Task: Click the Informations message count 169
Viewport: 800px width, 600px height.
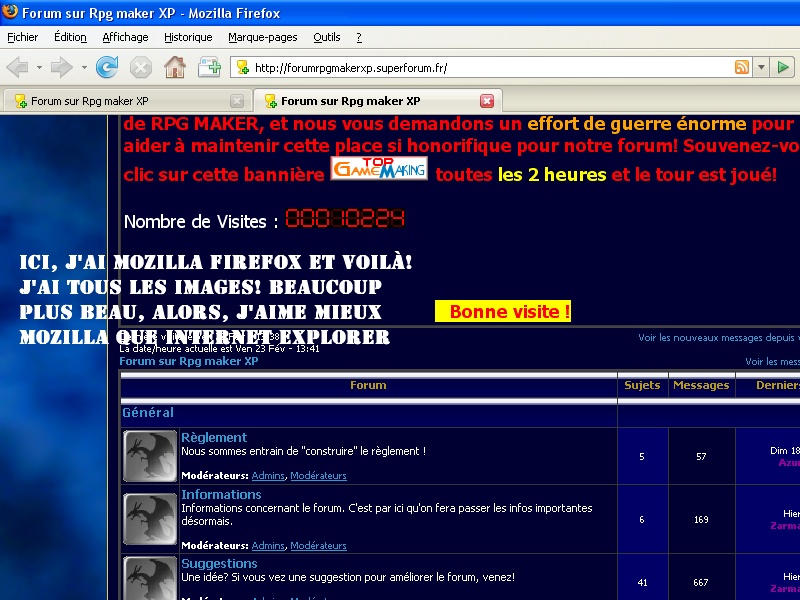Action: coord(702,519)
